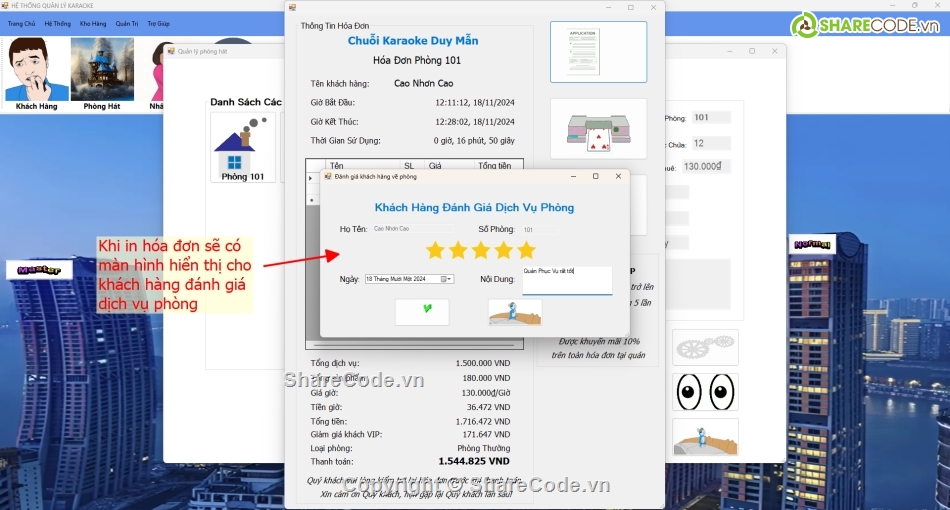Click the Tên column header in invoice table
The width and height of the screenshot is (950, 510).
(337, 165)
